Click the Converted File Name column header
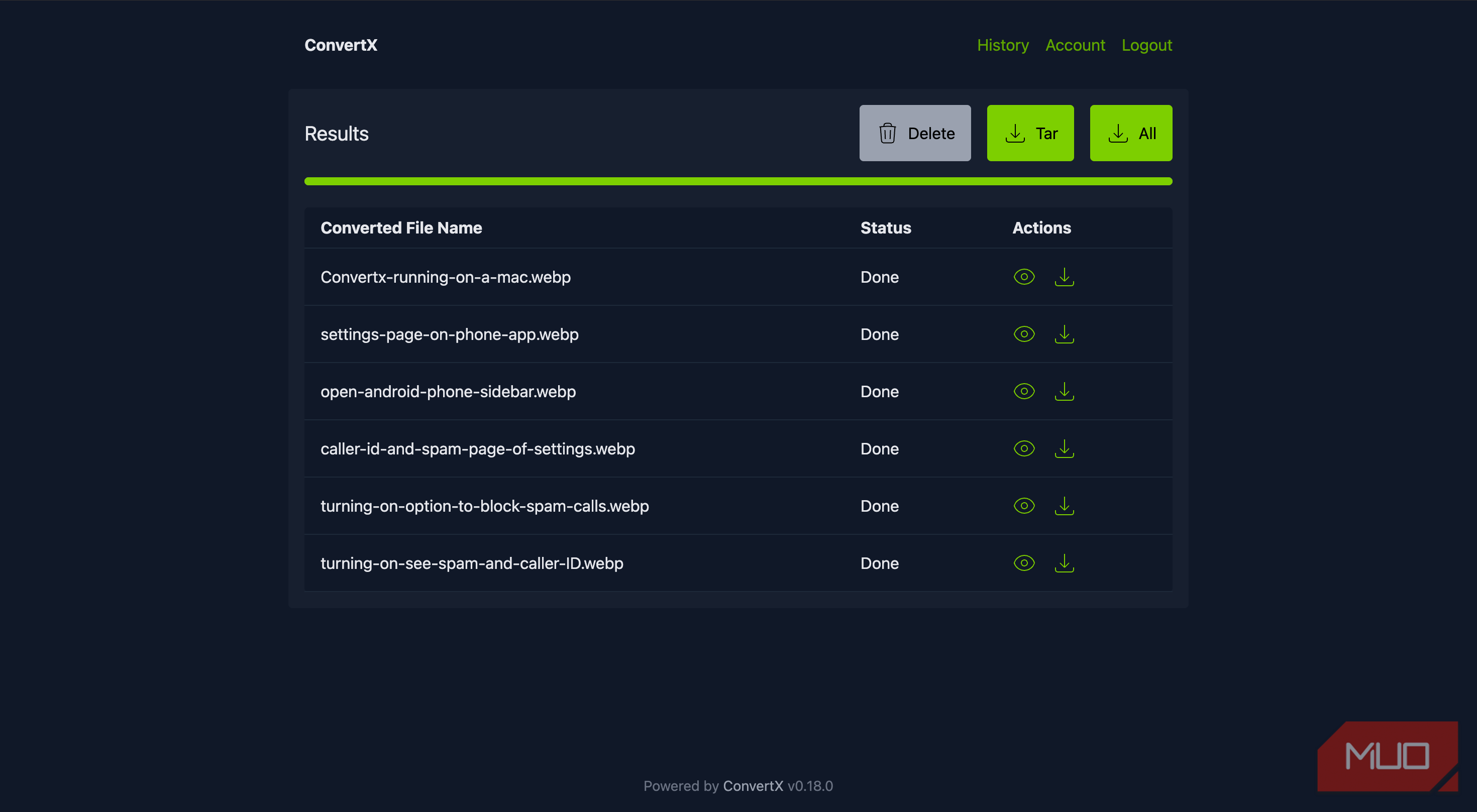1477x812 pixels. (401, 227)
